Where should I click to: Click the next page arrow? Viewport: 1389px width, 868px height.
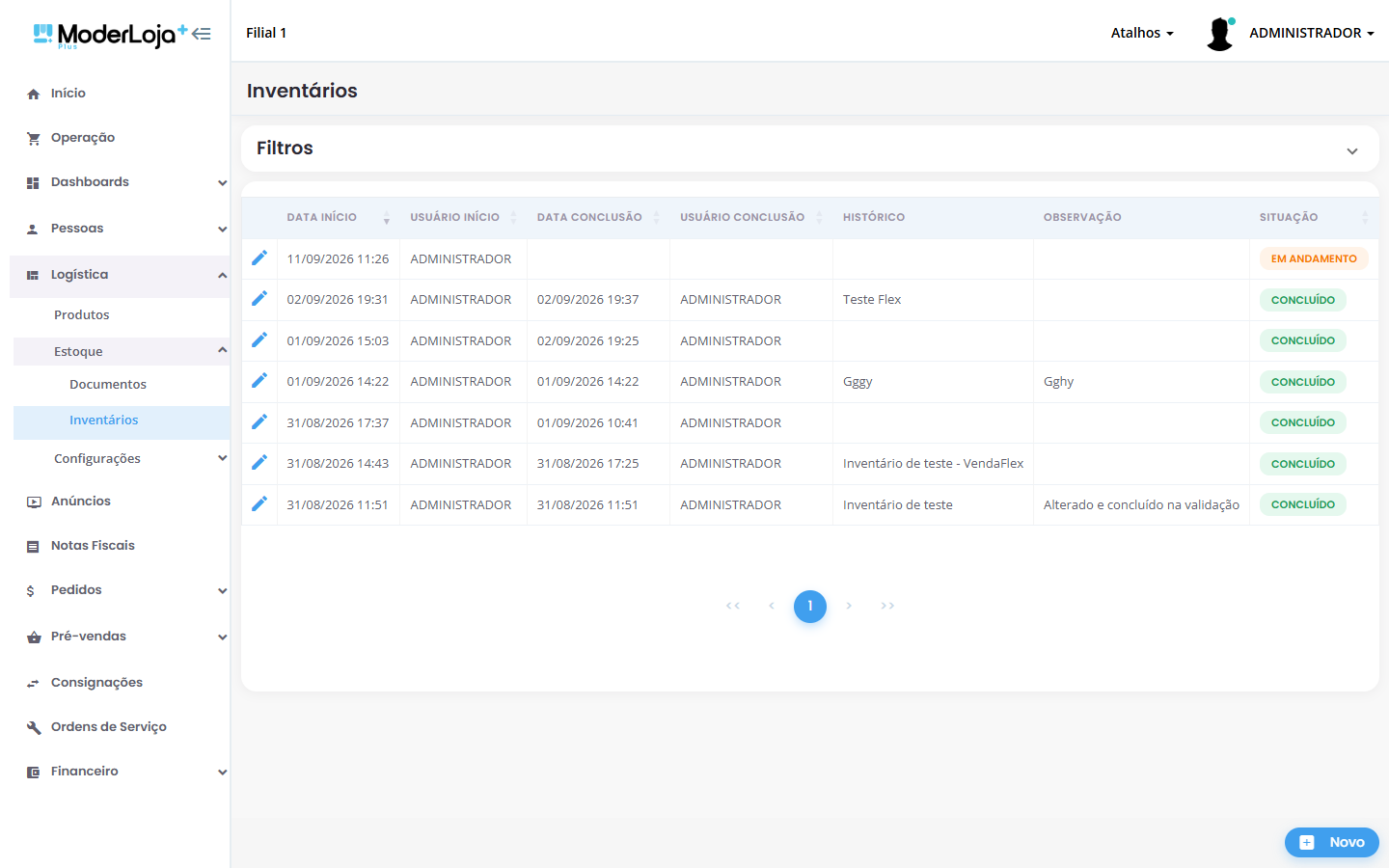(849, 606)
